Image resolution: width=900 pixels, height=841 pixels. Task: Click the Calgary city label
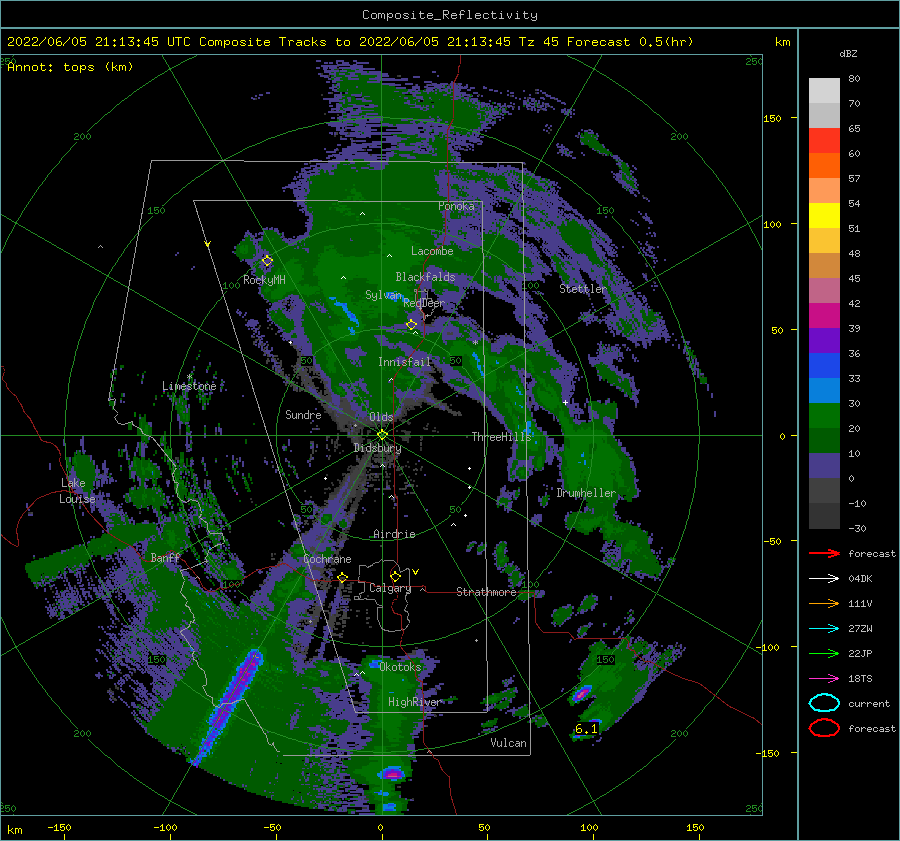390,588
